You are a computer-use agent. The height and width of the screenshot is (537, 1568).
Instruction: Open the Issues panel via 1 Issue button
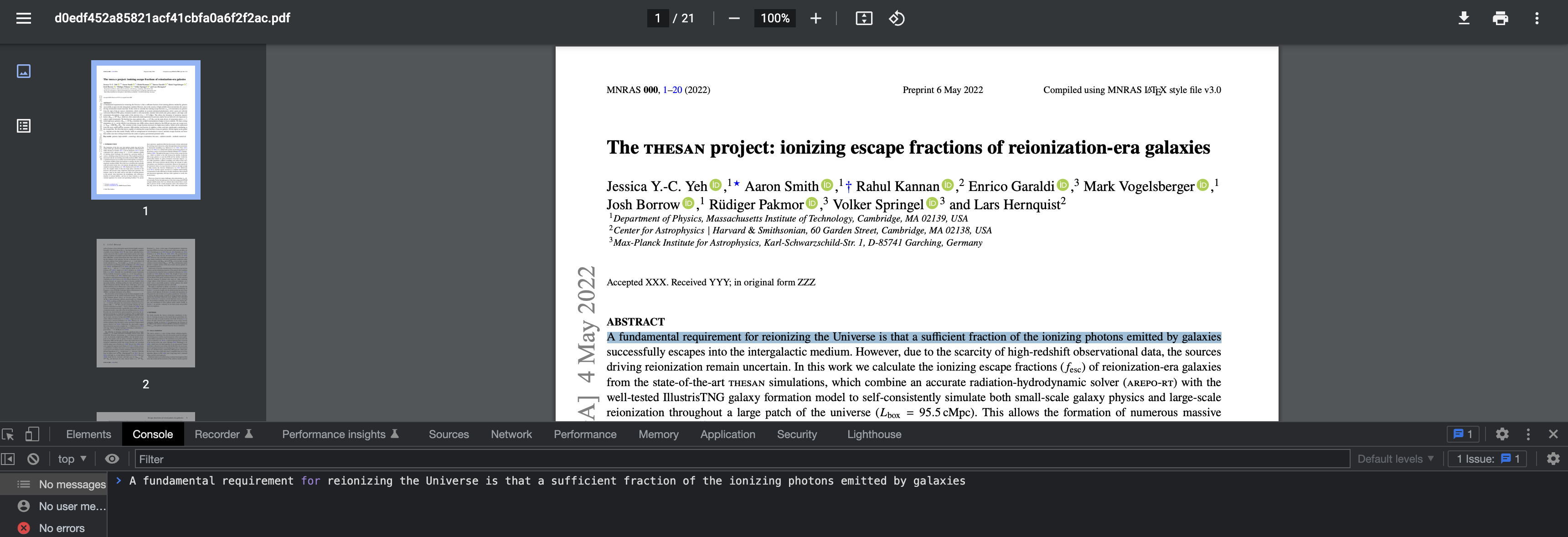coord(1487,459)
